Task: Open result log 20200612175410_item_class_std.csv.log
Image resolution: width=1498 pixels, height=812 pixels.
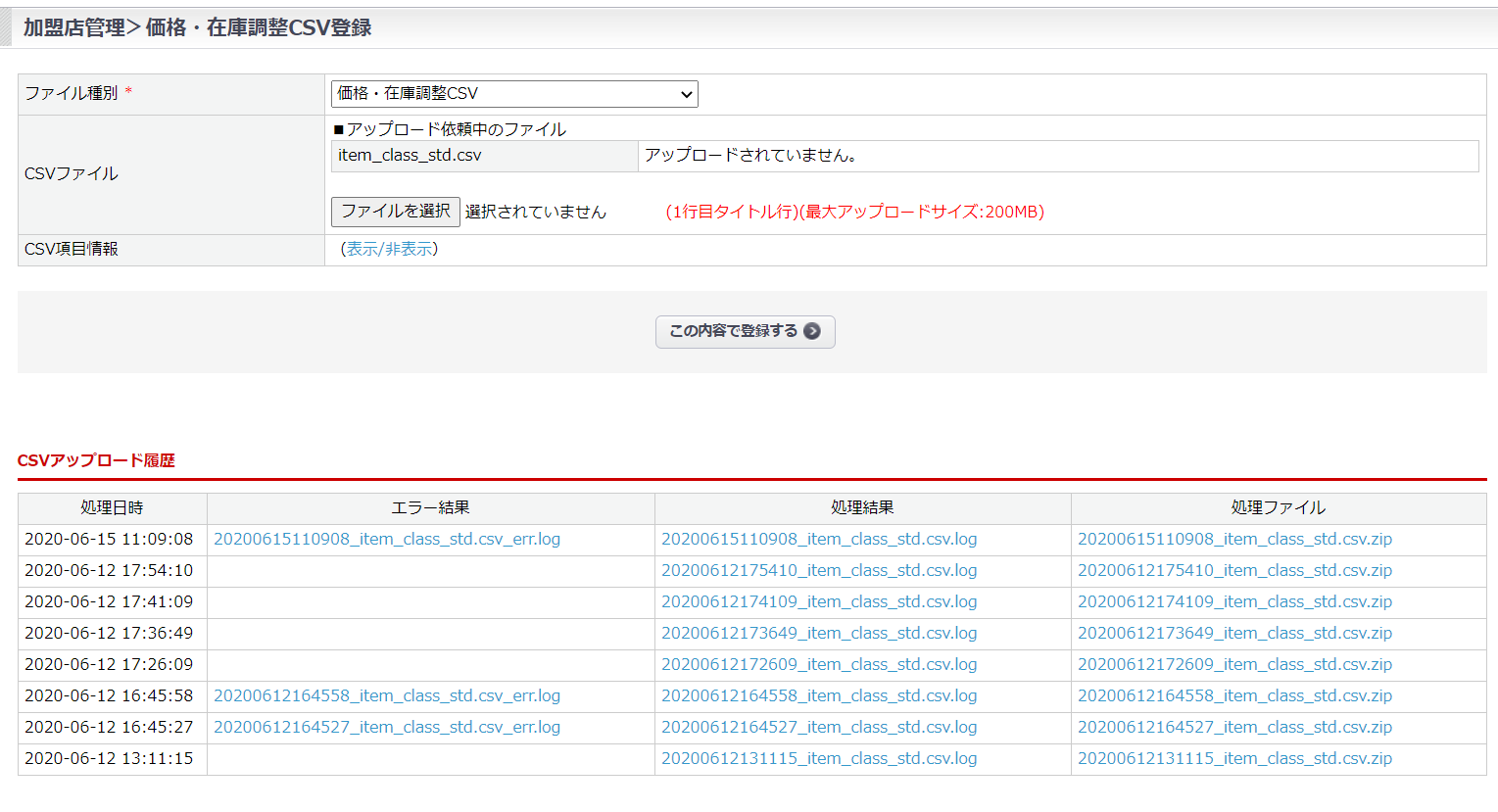Action: [819, 570]
